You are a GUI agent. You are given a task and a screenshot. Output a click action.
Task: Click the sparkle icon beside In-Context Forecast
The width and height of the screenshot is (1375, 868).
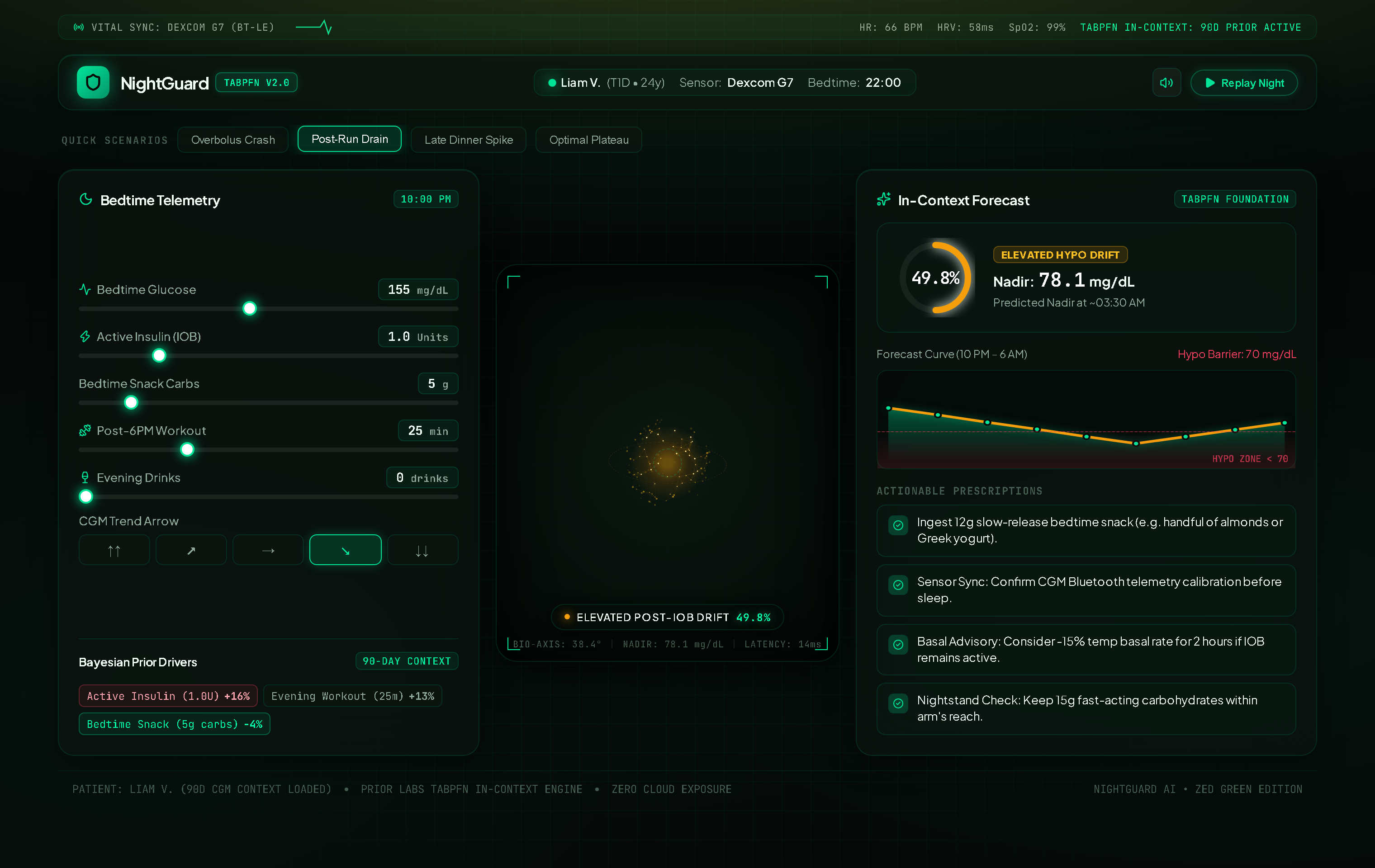(883, 199)
